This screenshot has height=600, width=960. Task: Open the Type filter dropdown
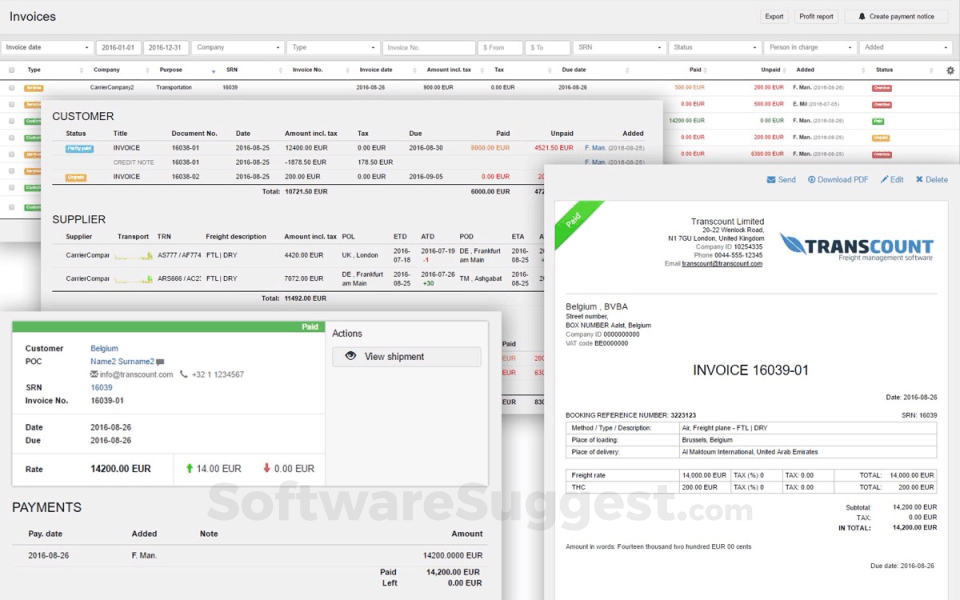tap(332, 48)
